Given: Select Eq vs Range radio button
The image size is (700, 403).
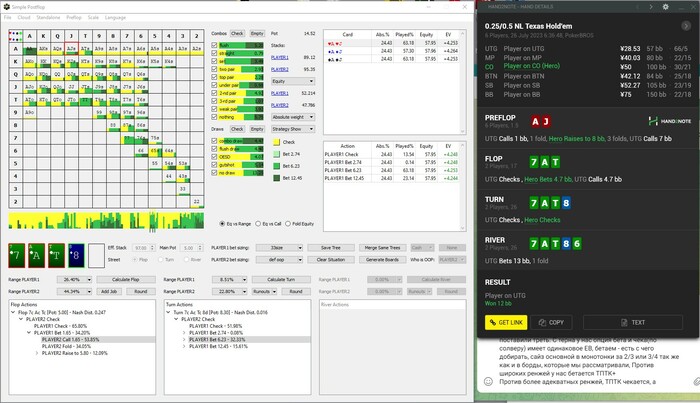Looking at the screenshot, I should click(222, 224).
